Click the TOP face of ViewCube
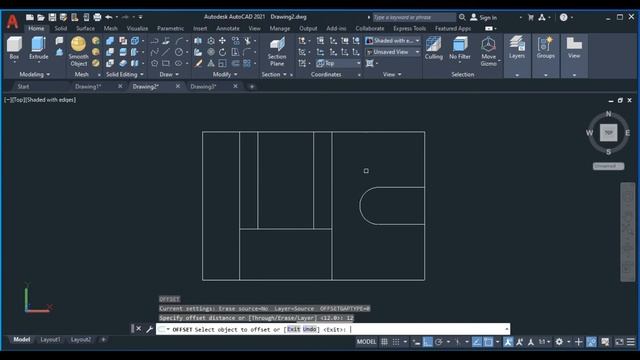 [x=608, y=133]
